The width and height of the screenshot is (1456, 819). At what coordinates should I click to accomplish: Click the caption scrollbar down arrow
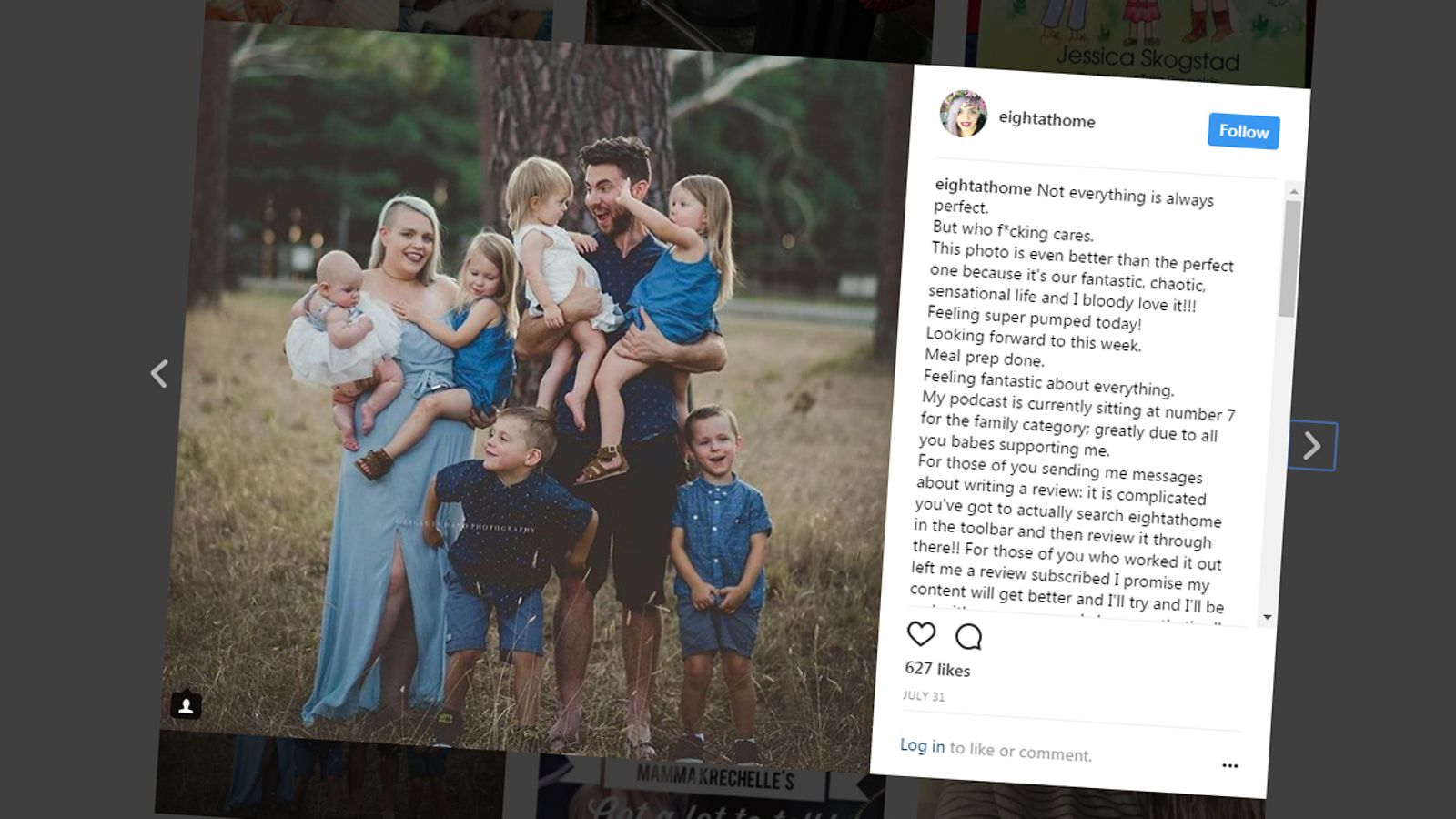point(1268,617)
